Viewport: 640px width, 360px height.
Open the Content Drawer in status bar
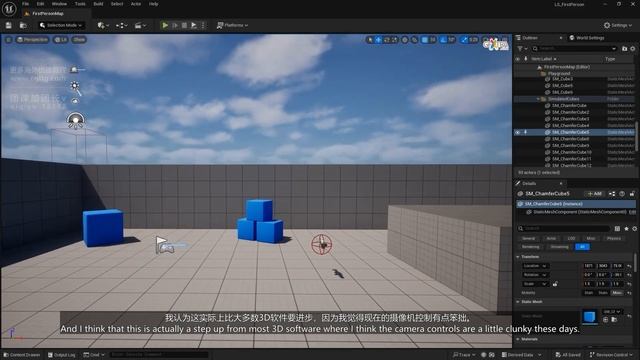pos(22,355)
